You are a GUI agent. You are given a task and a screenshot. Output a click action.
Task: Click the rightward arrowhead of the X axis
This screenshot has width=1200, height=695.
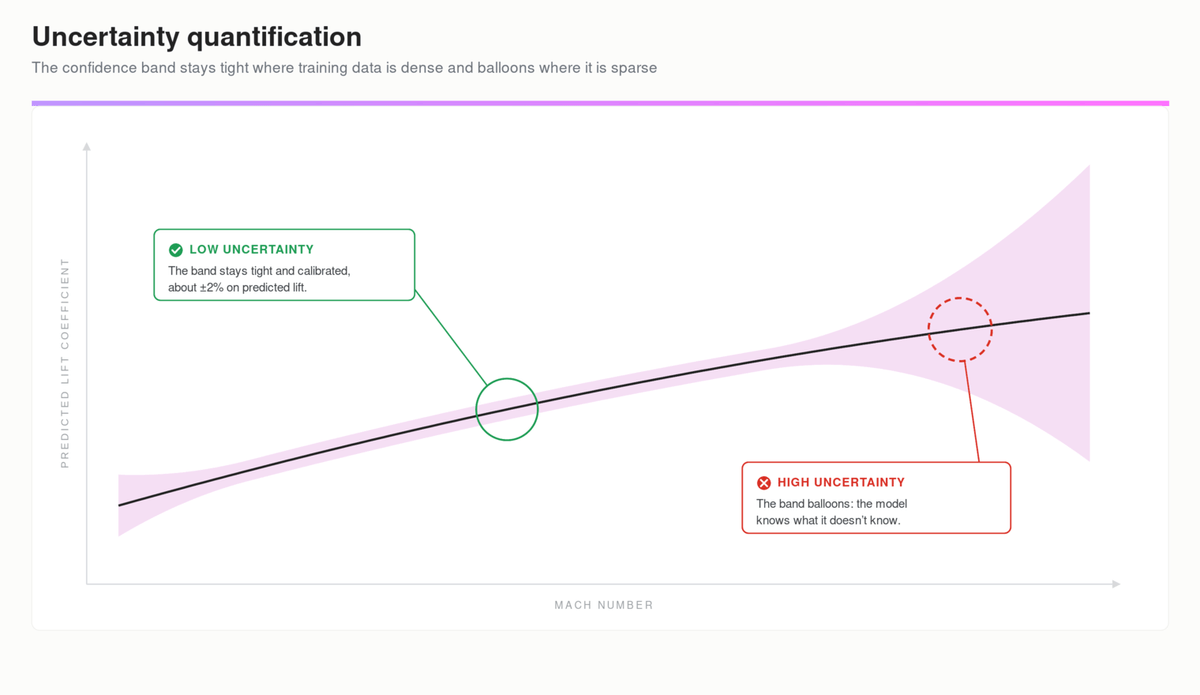coord(1115,584)
